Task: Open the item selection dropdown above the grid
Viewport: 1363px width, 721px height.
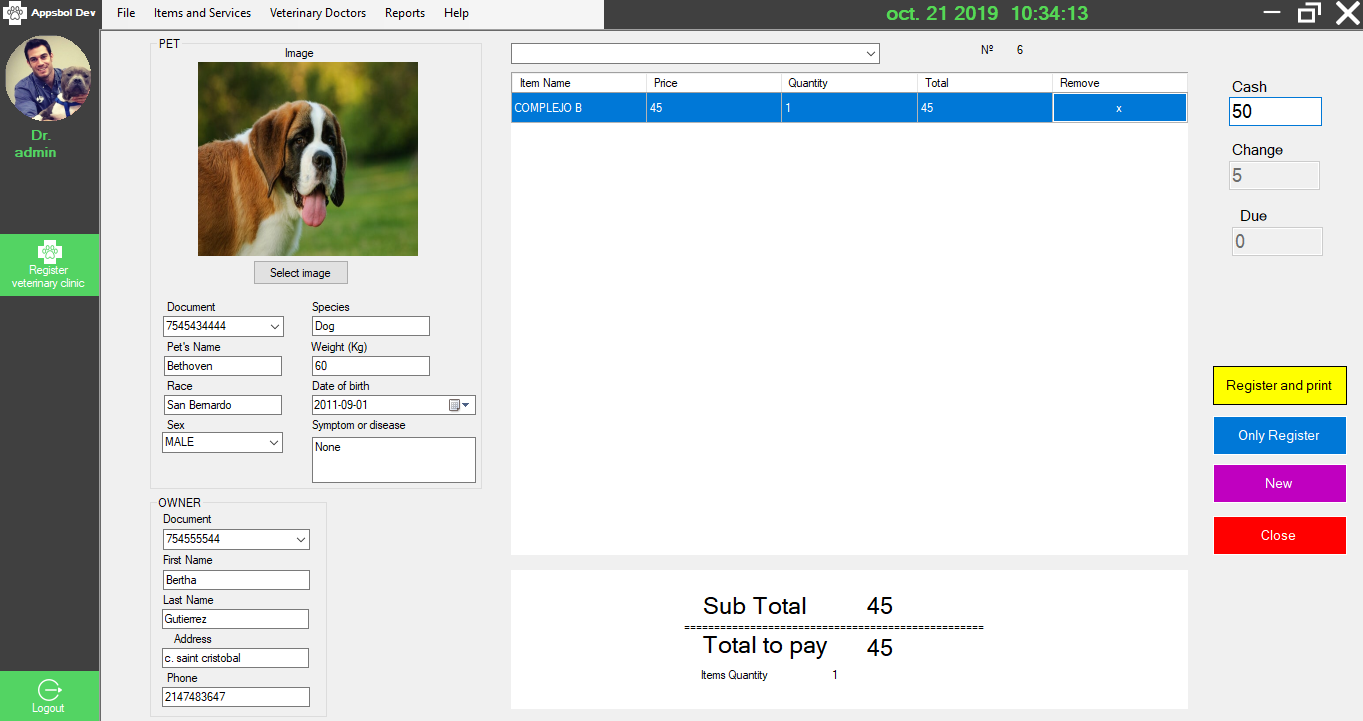Action: coord(869,53)
